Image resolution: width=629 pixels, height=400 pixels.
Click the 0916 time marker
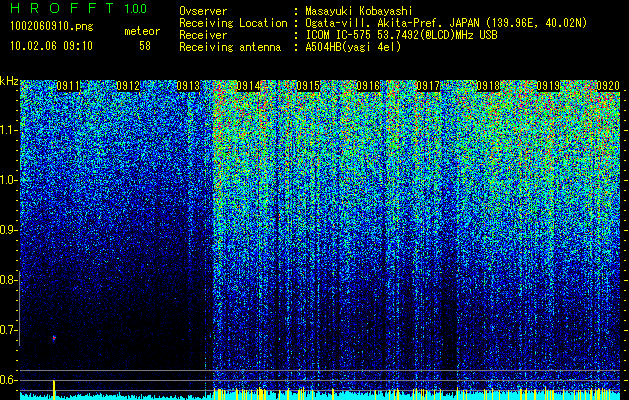click(x=368, y=85)
